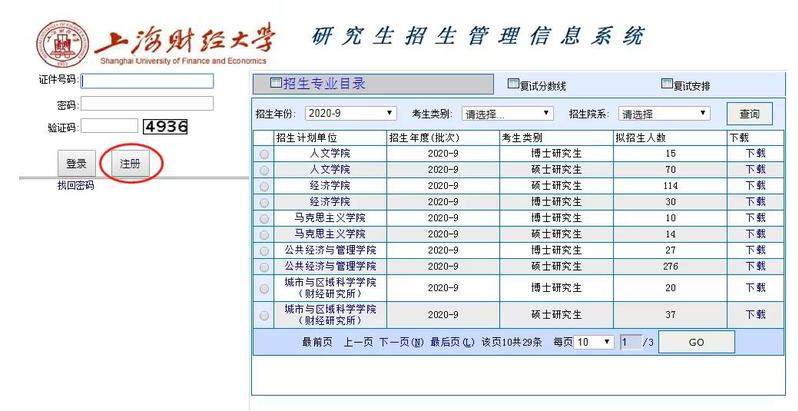Open the 招生院系 dropdown
798x411 pixels.
coord(663,114)
